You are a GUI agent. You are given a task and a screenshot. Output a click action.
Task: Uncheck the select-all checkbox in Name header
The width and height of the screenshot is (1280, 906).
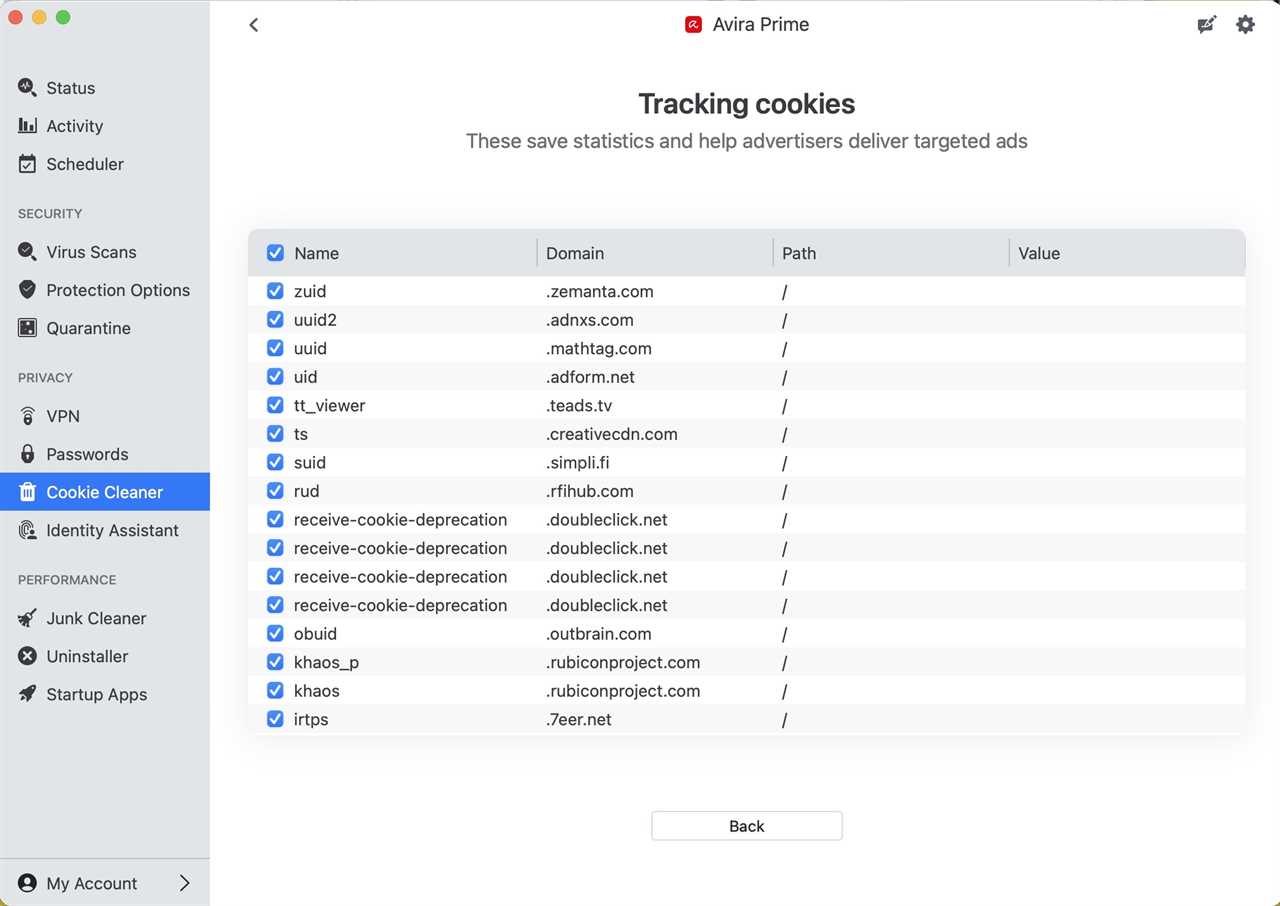(x=275, y=254)
